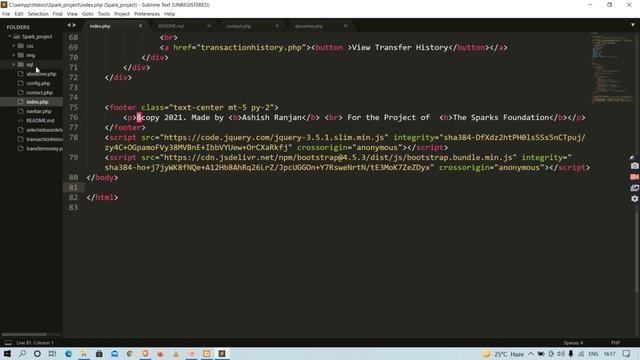
Task: Close the contact.php tab
Action: coord(277,26)
